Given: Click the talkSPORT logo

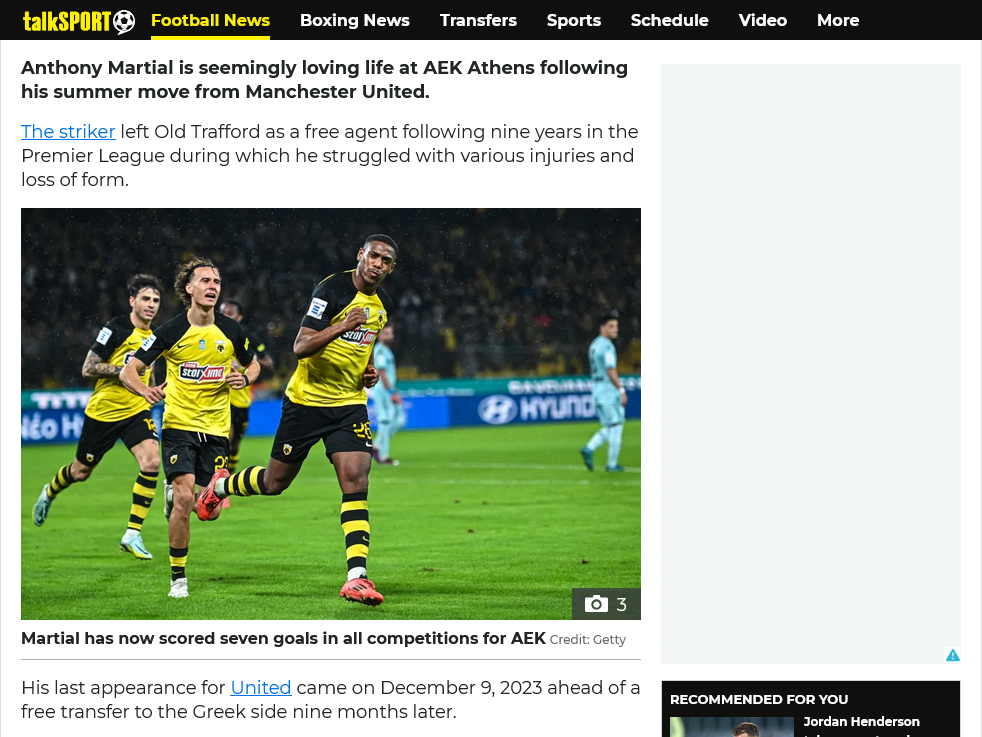Looking at the screenshot, I should 79,21.
